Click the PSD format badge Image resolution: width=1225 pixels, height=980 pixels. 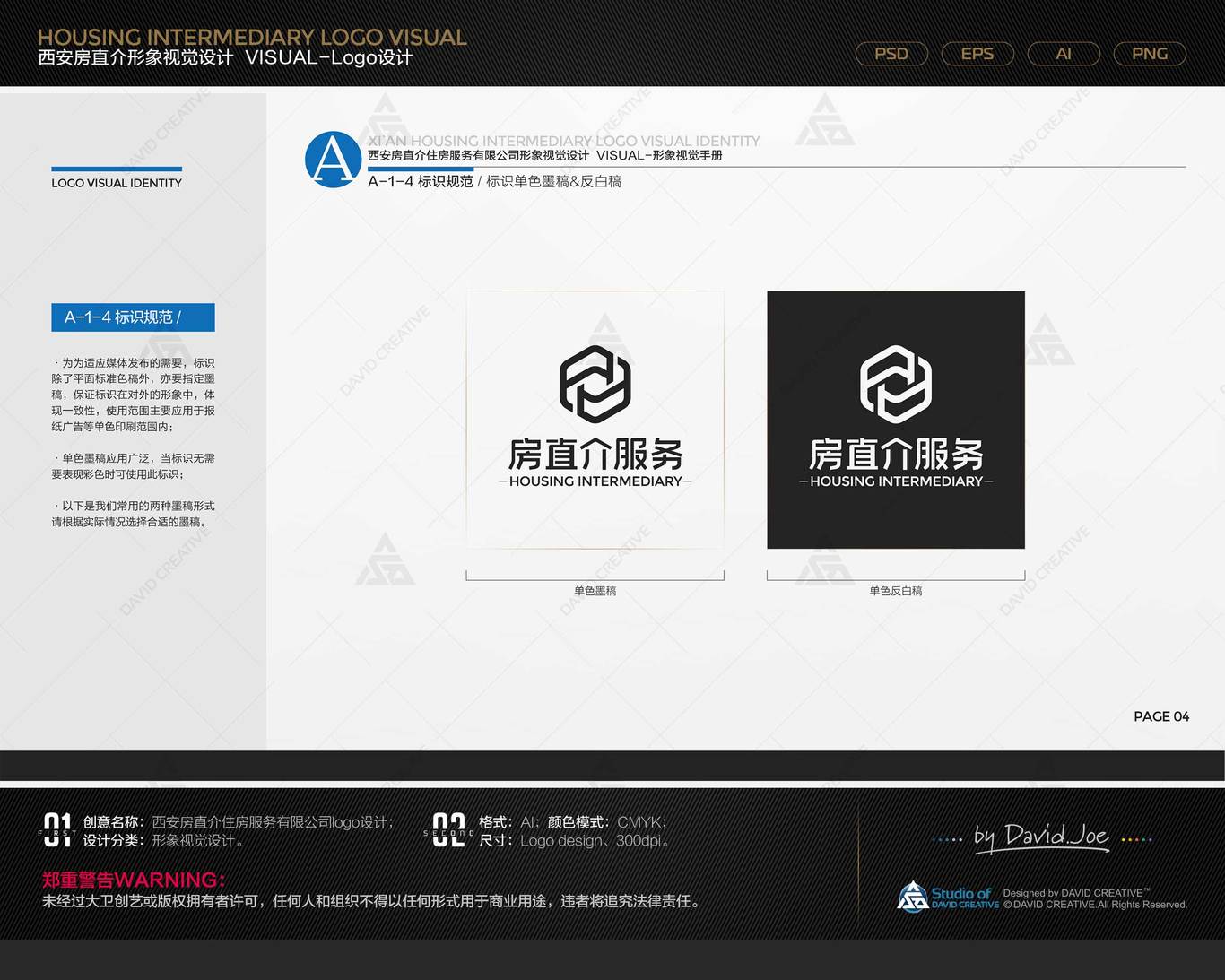tap(891, 54)
